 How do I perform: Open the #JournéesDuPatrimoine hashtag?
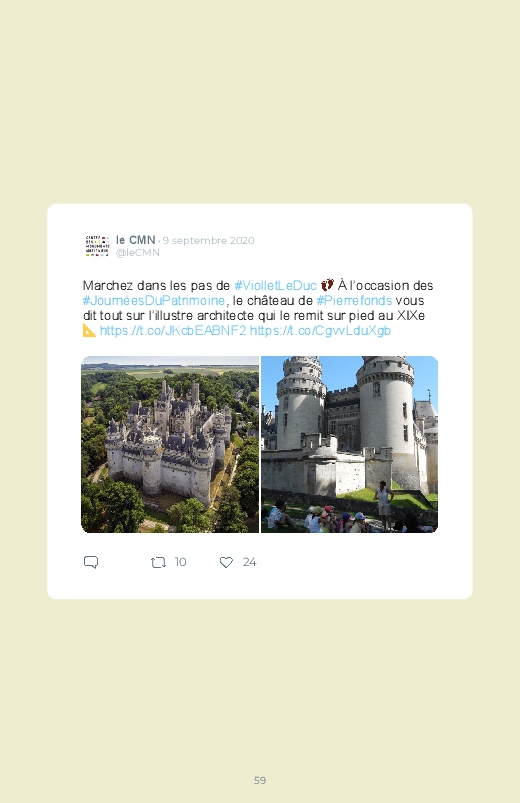pos(154,300)
